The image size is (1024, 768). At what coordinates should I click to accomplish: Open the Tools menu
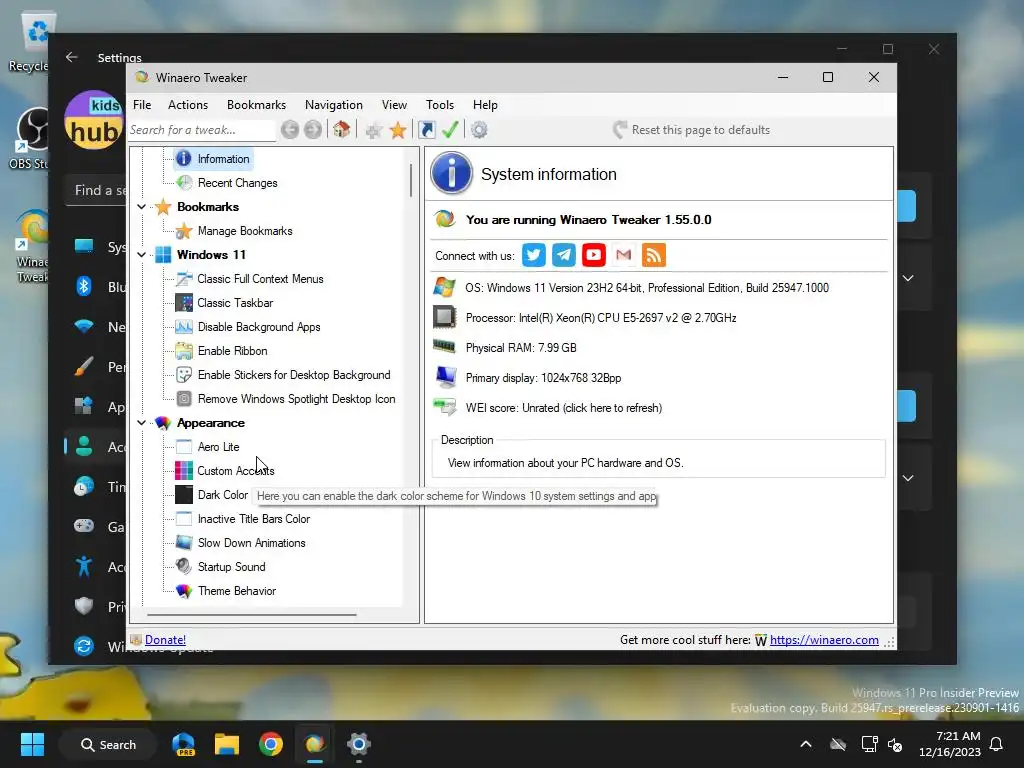pos(440,104)
